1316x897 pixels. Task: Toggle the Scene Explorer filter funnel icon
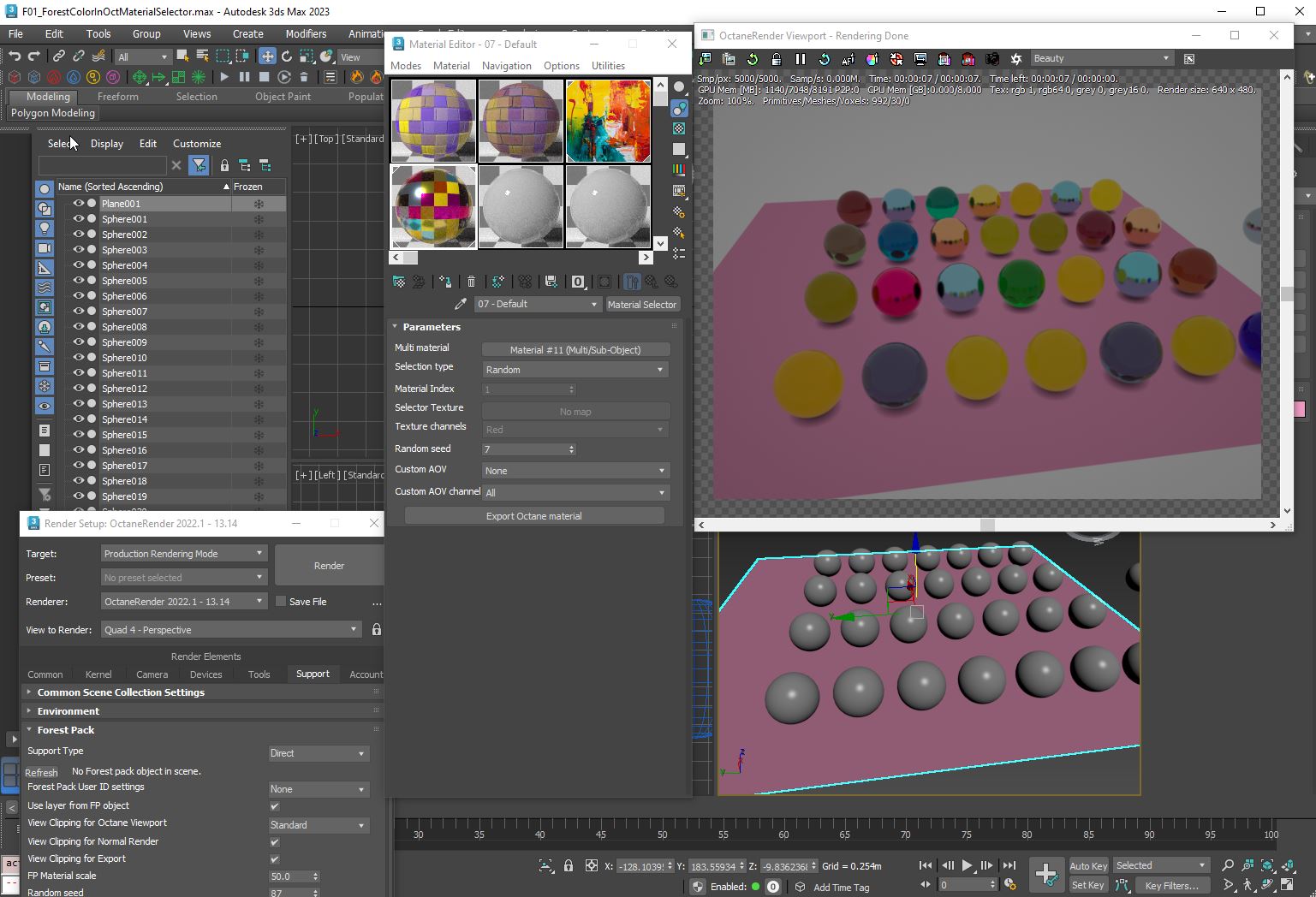point(199,165)
